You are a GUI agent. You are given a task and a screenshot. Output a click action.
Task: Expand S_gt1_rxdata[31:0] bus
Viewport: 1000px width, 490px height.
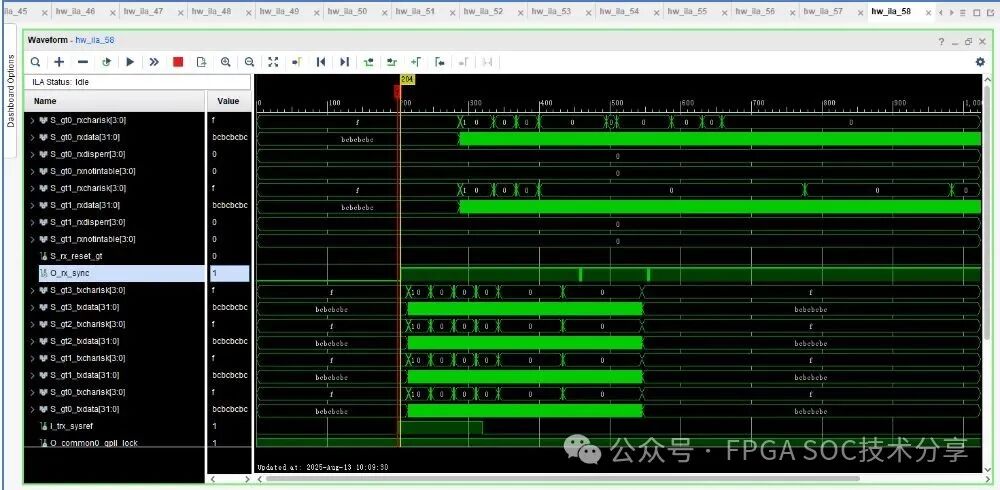(x=33, y=205)
